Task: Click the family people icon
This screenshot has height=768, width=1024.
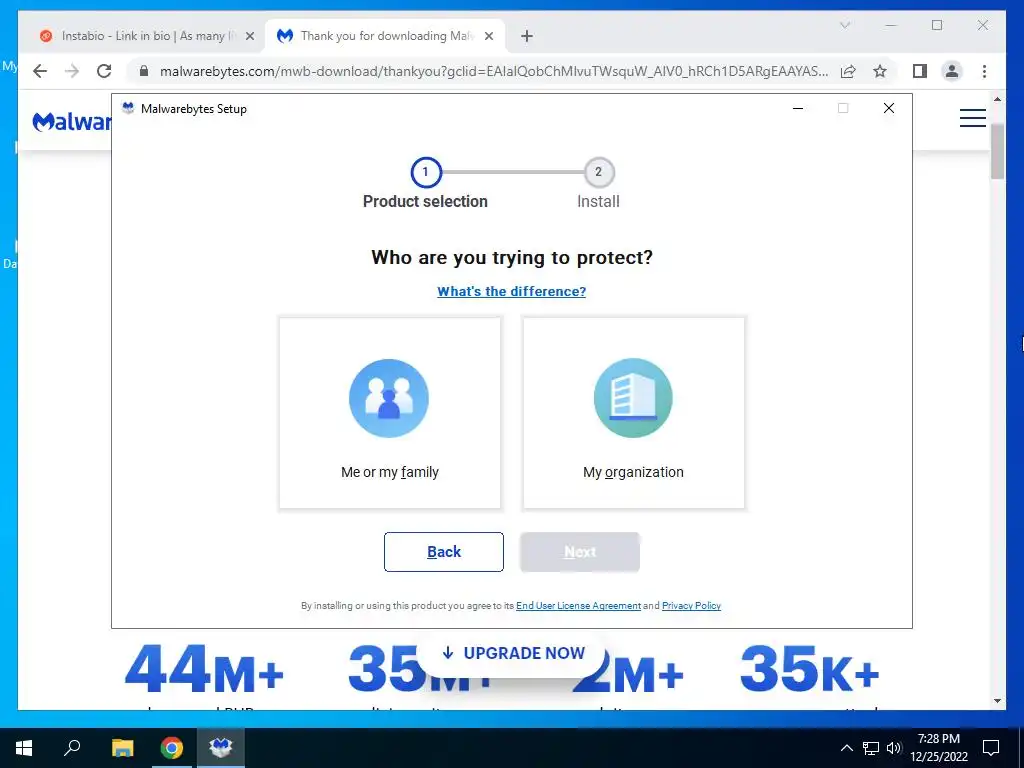Action: (389, 398)
